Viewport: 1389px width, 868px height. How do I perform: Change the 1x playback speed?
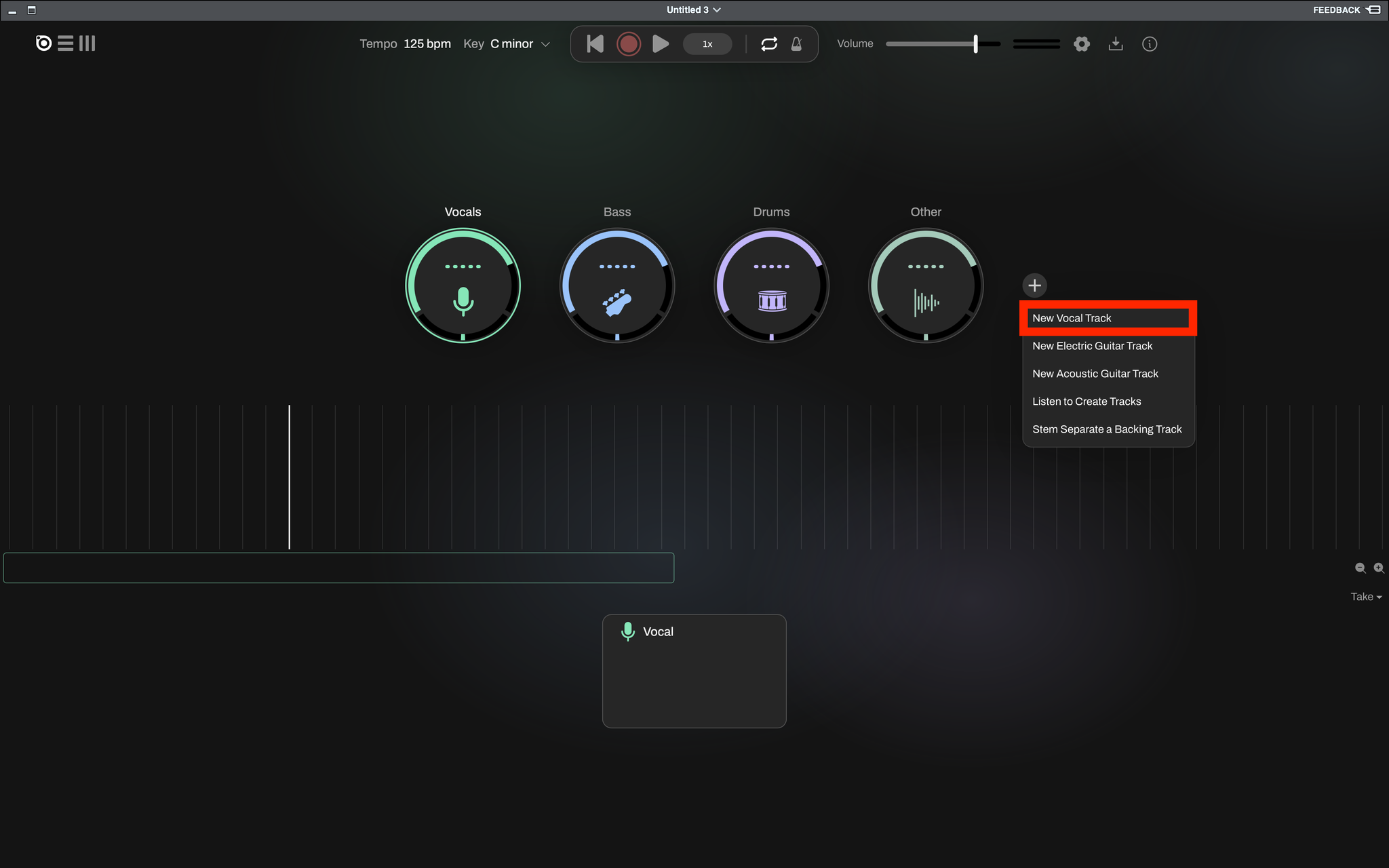click(707, 44)
